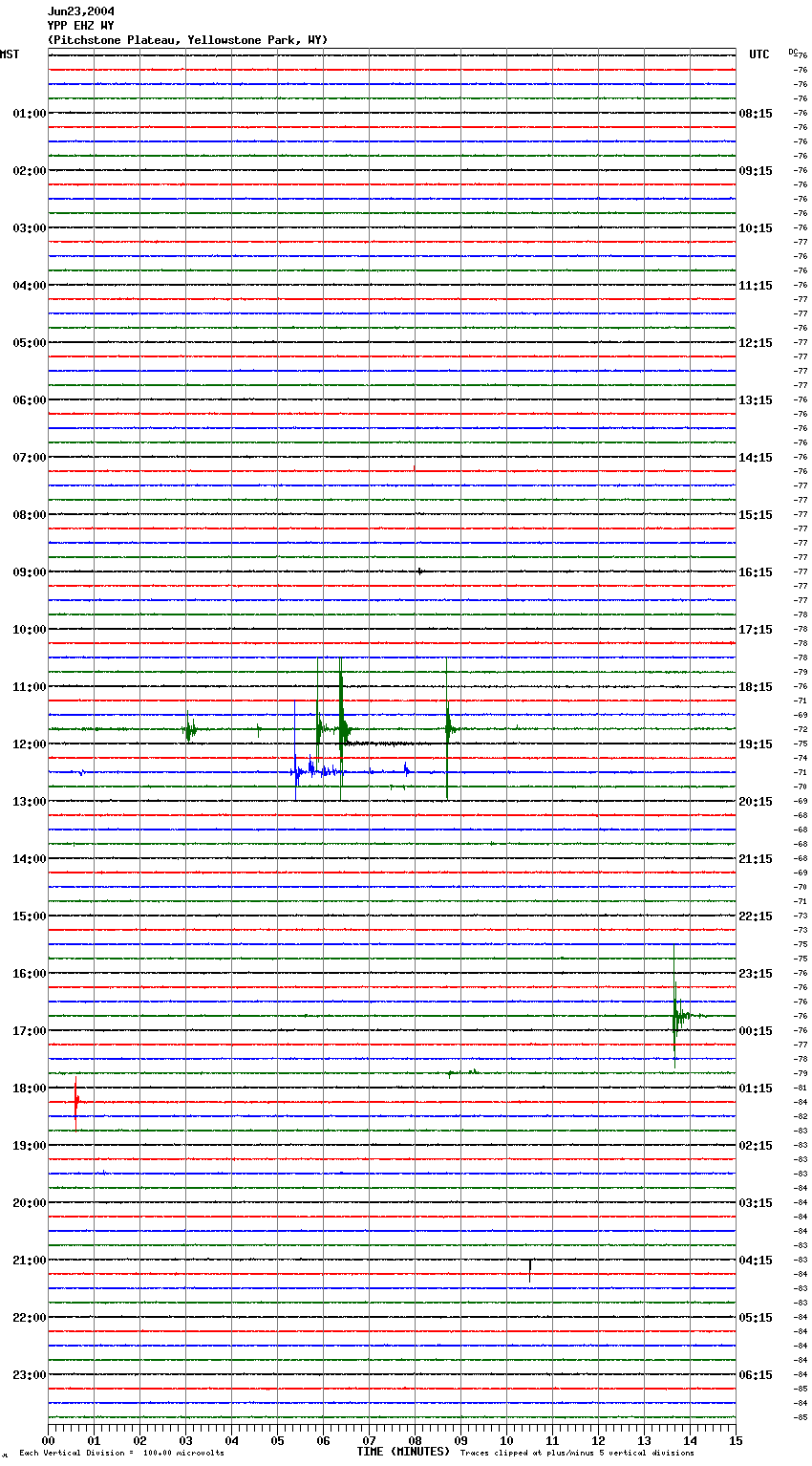Select the 09:00 MST row label
This screenshot has height=1466, width=812.
click(x=29, y=571)
